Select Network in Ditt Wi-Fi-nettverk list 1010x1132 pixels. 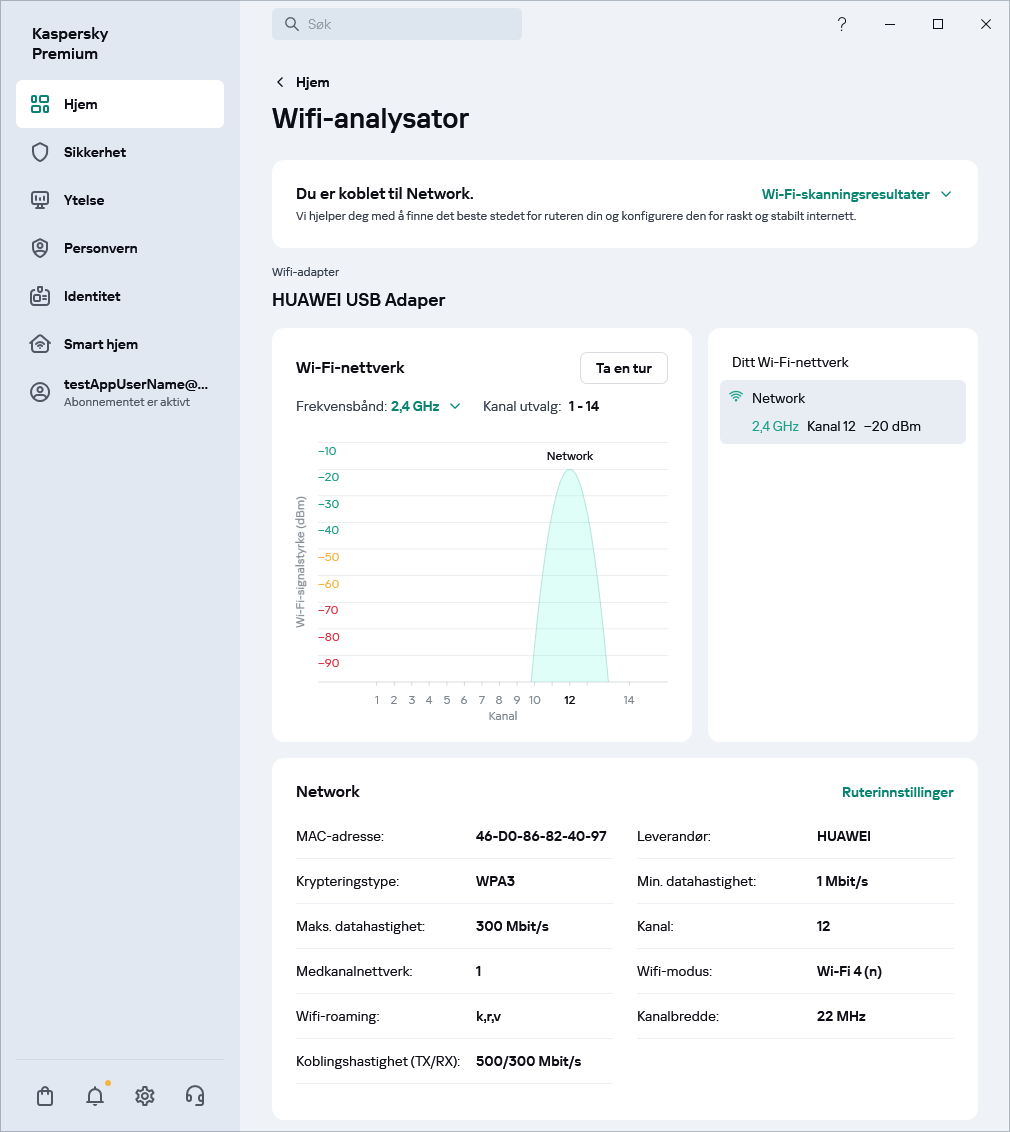pyautogui.click(x=842, y=412)
